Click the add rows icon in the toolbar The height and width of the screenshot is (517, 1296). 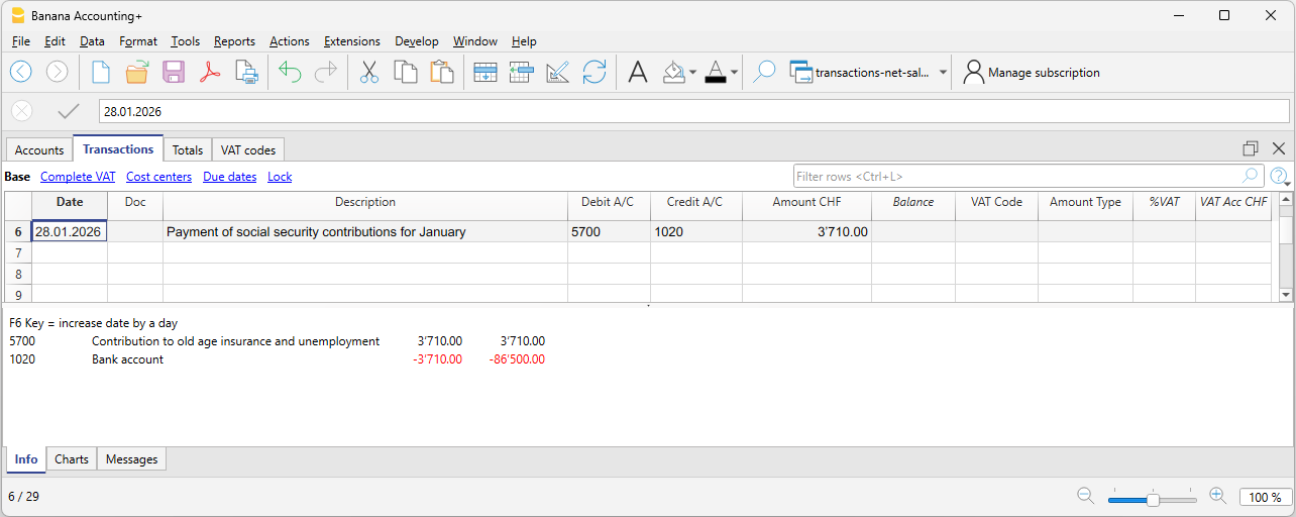point(485,72)
